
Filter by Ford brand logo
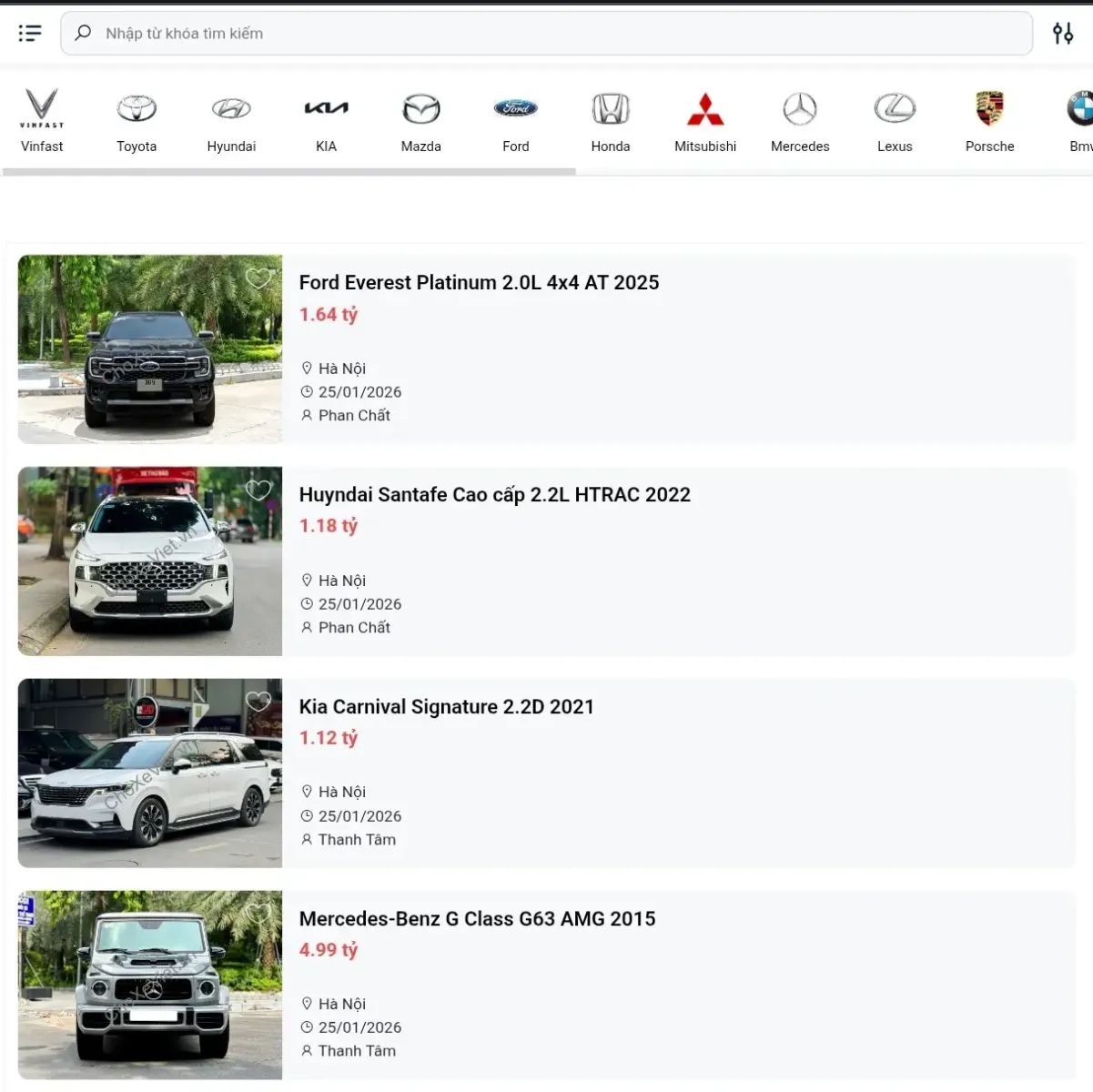click(x=515, y=109)
